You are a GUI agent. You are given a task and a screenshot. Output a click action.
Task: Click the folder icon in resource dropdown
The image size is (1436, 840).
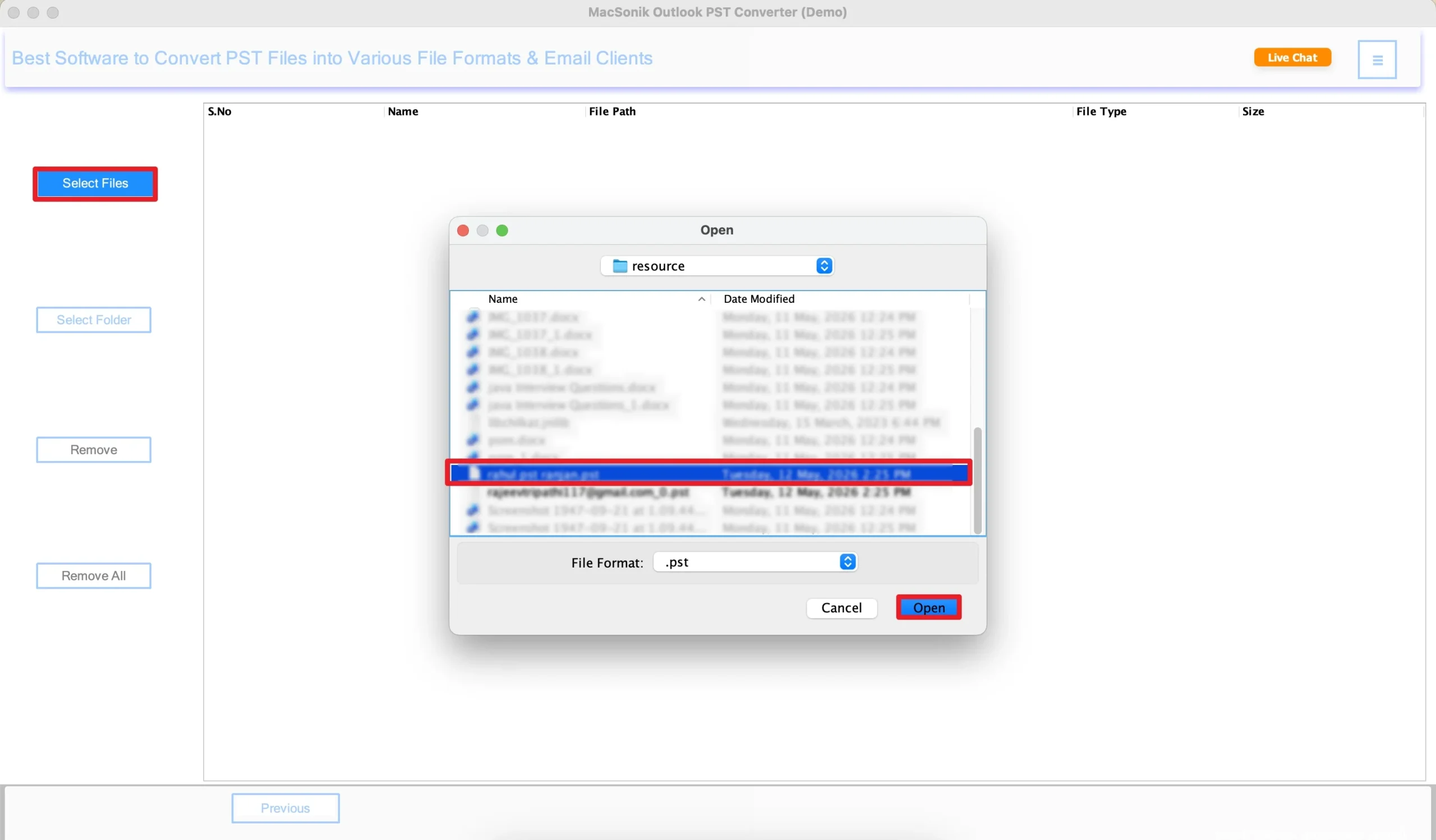[x=619, y=266]
